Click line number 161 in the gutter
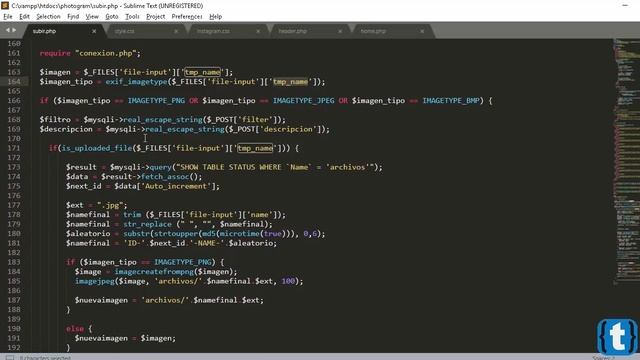The height and width of the screenshot is (360, 640). click(14, 53)
